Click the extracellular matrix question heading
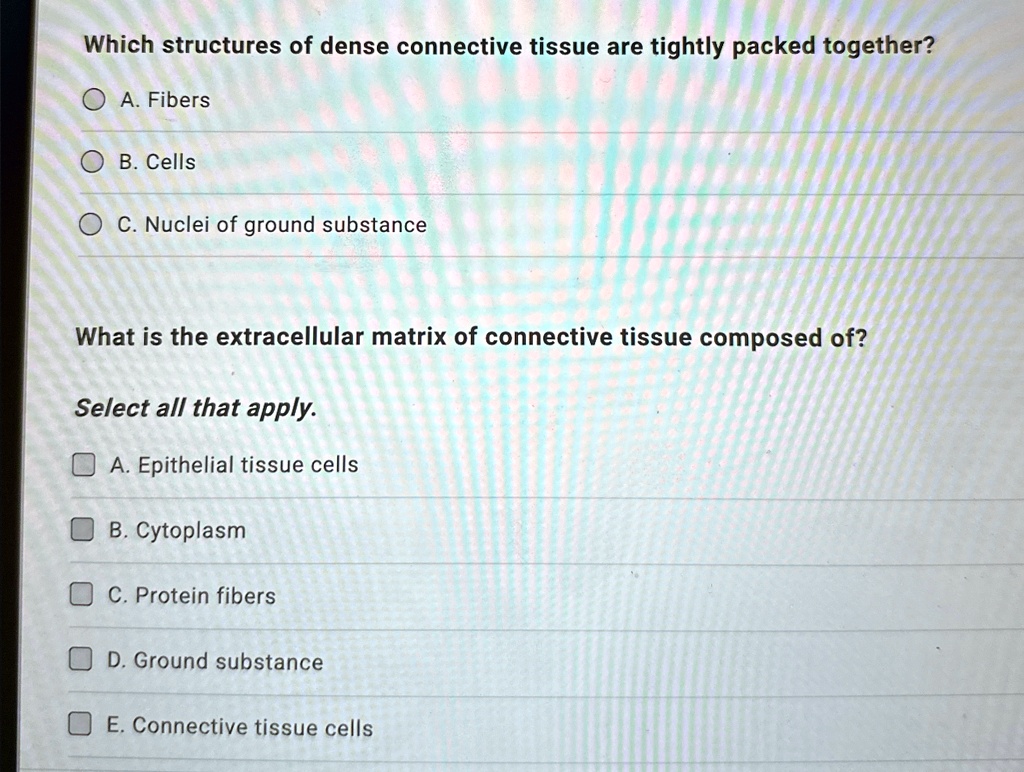 470,337
